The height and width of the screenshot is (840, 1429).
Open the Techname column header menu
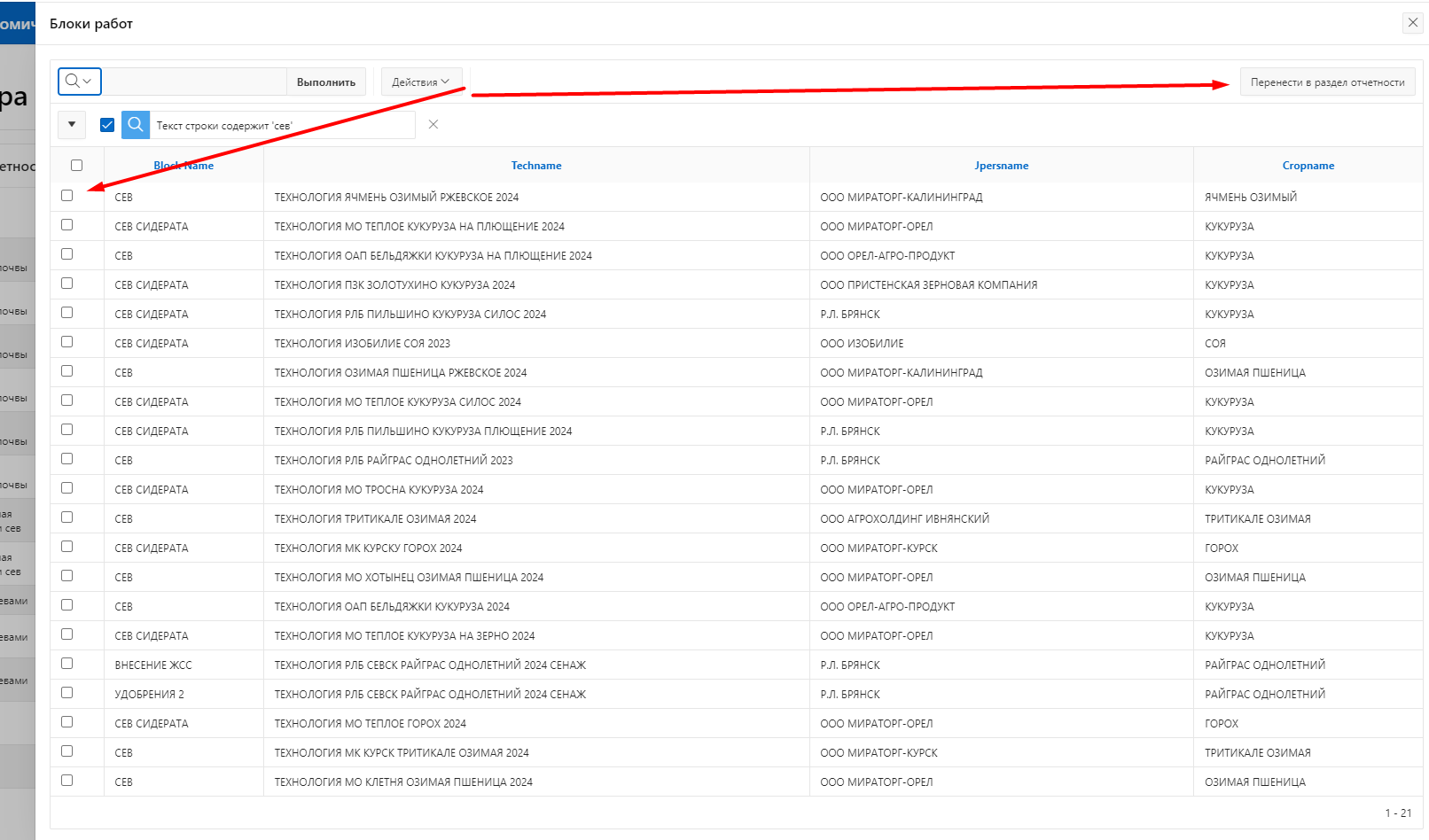coord(536,166)
